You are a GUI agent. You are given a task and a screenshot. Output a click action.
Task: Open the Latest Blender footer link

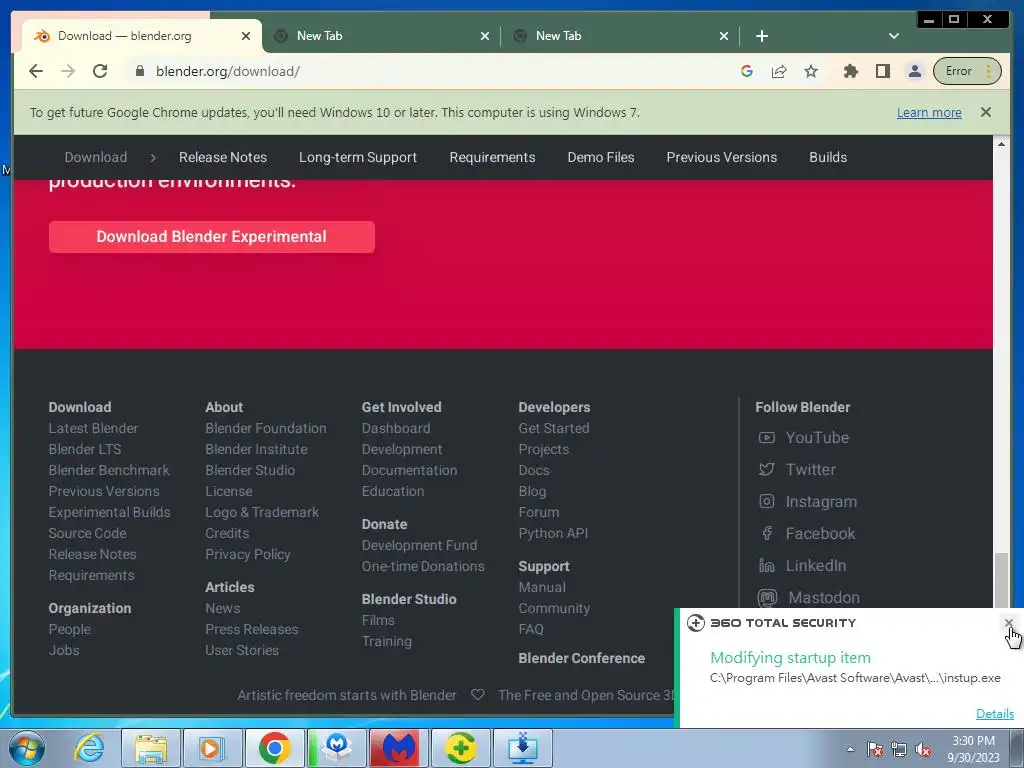click(93, 428)
